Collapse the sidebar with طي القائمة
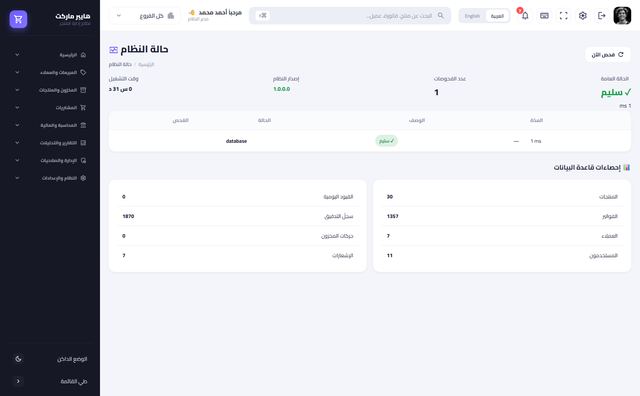Screen dimensions: 640x396 50,381
